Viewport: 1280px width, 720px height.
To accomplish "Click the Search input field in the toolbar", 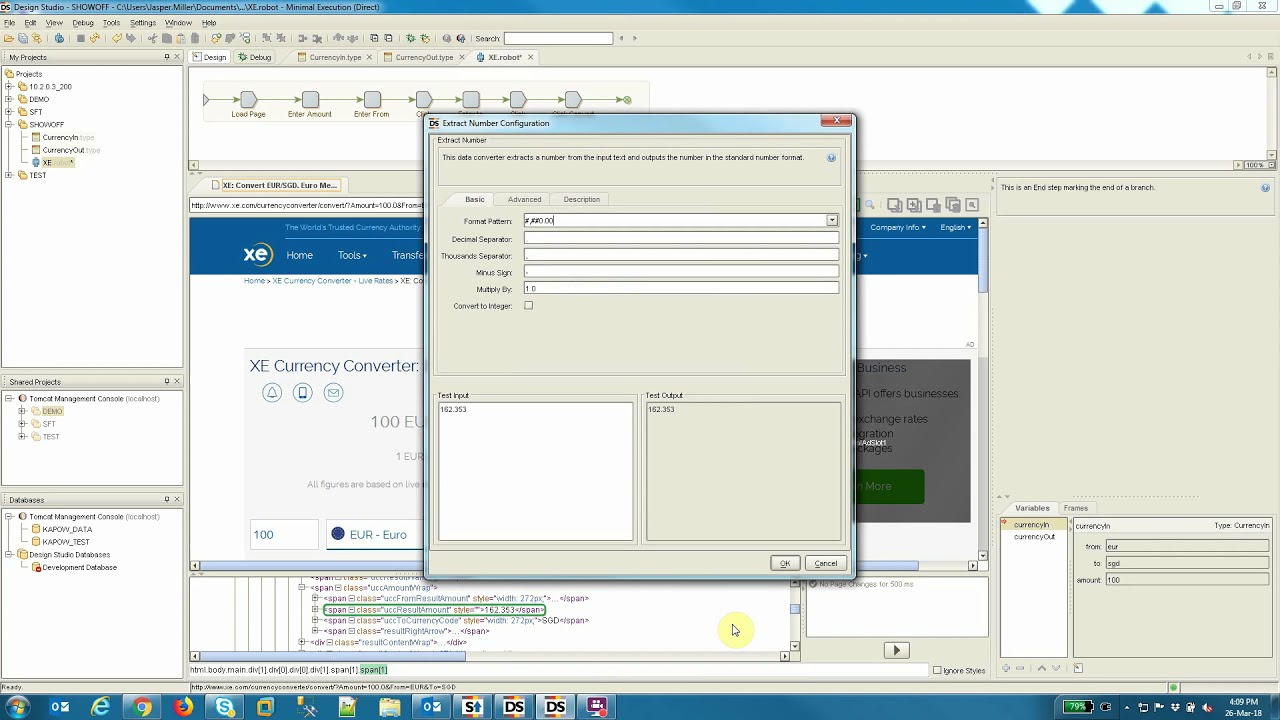I will pos(558,38).
